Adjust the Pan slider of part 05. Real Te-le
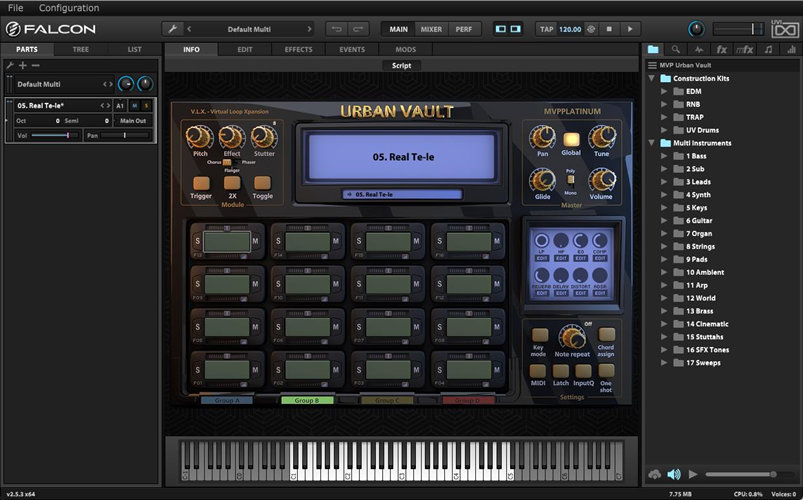The height and width of the screenshot is (500, 803). tap(125, 136)
